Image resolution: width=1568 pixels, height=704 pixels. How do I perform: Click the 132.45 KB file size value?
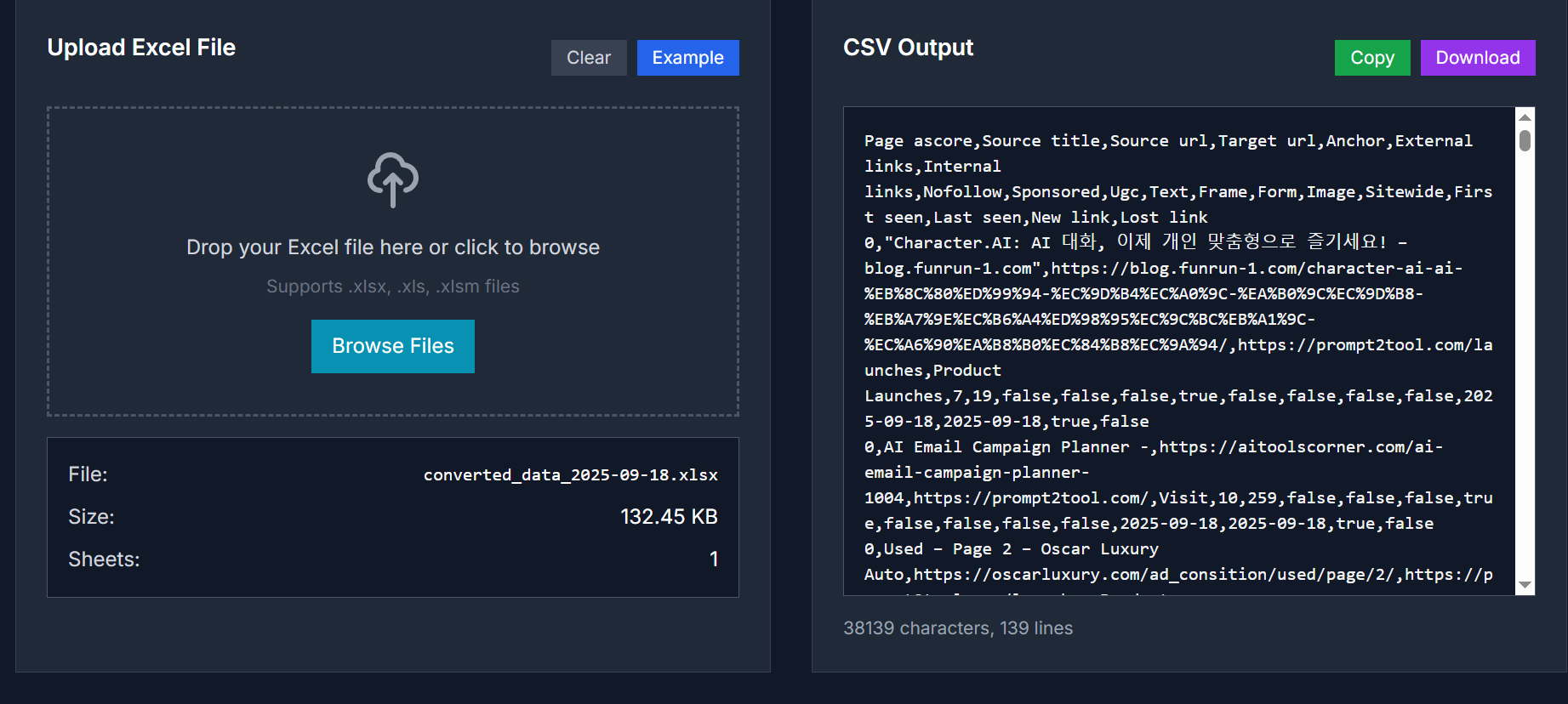tap(669, 517)
